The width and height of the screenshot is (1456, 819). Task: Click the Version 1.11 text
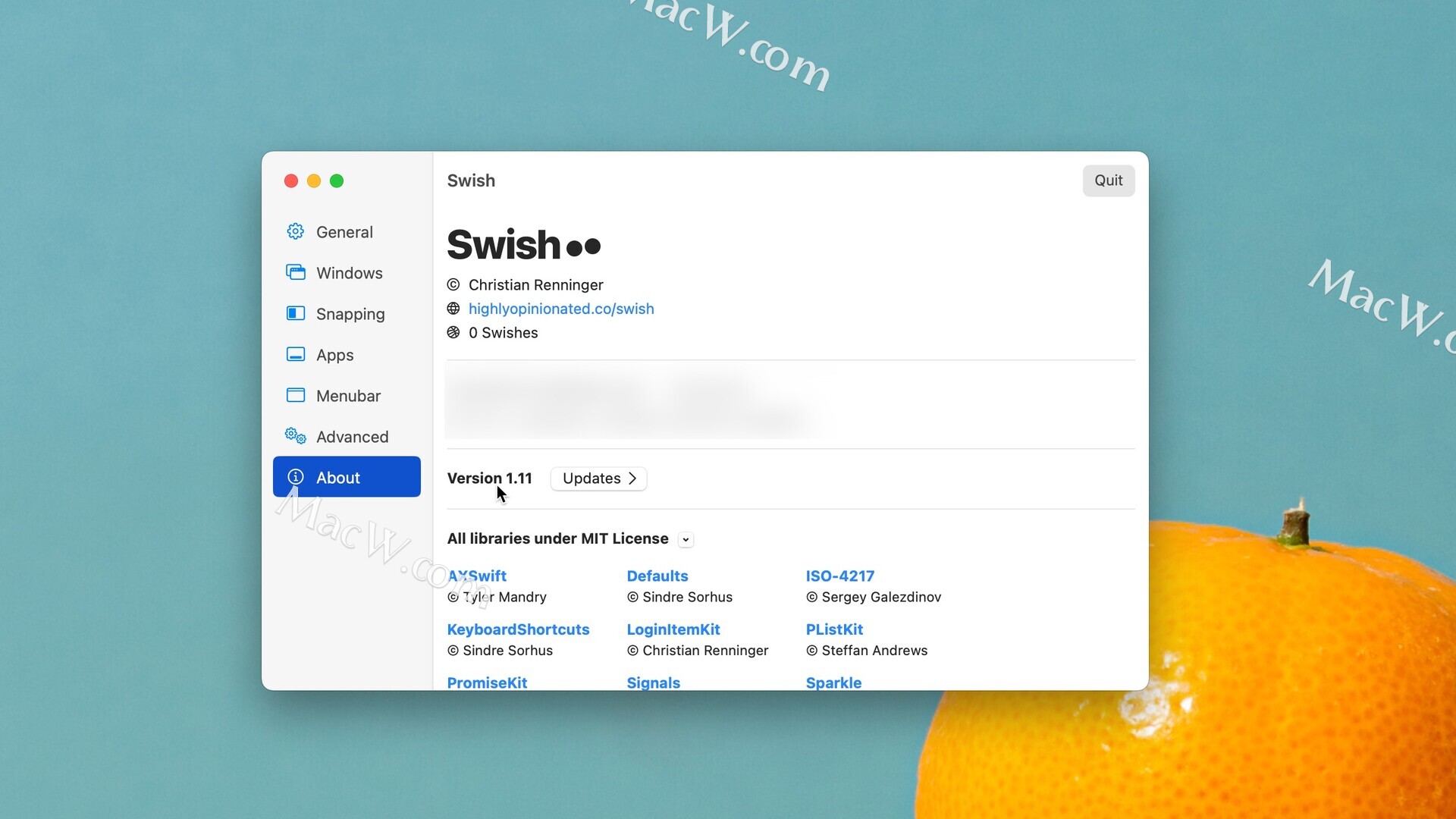(x=490, y=479)
